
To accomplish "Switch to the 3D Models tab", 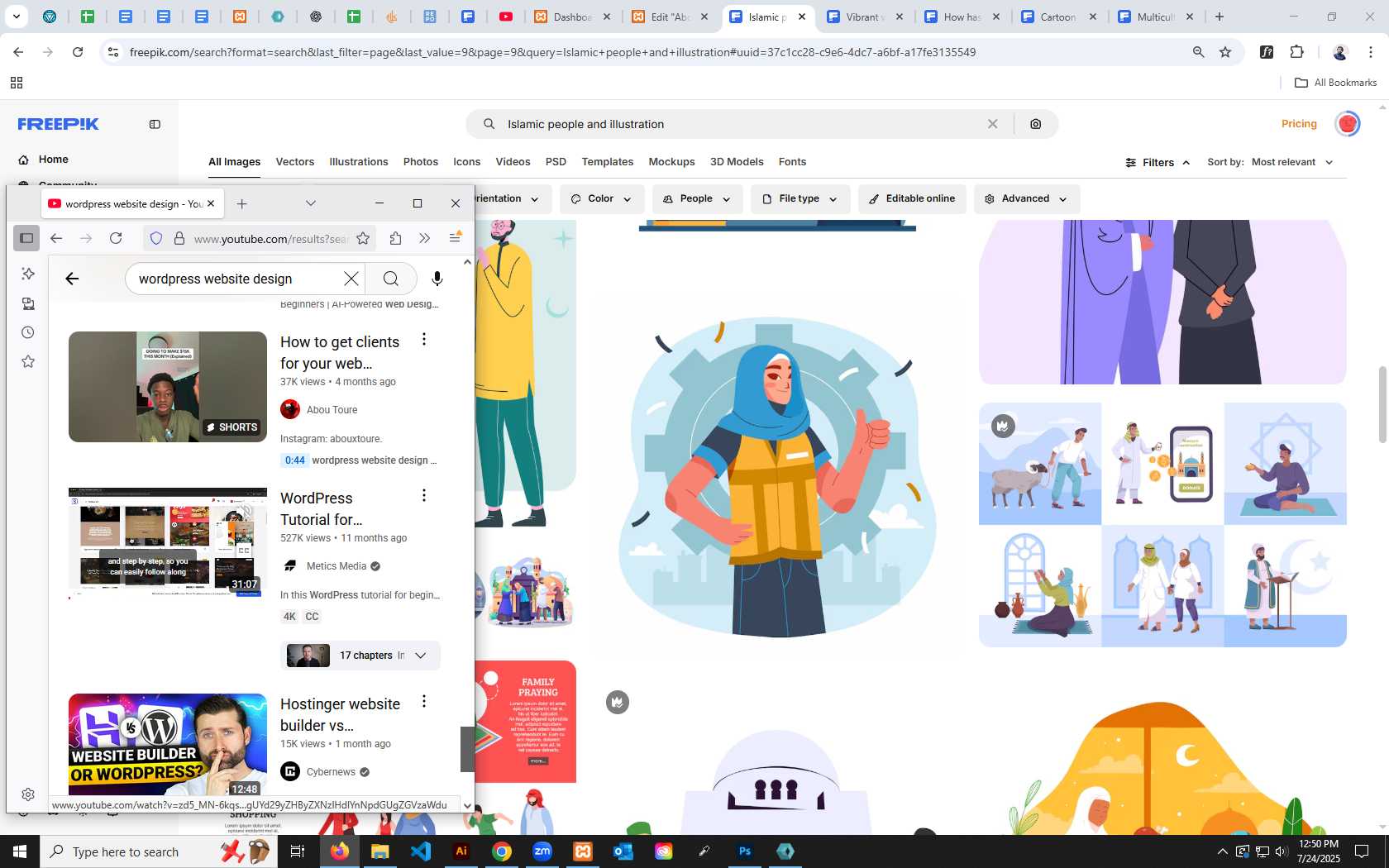I will point(737,162).
